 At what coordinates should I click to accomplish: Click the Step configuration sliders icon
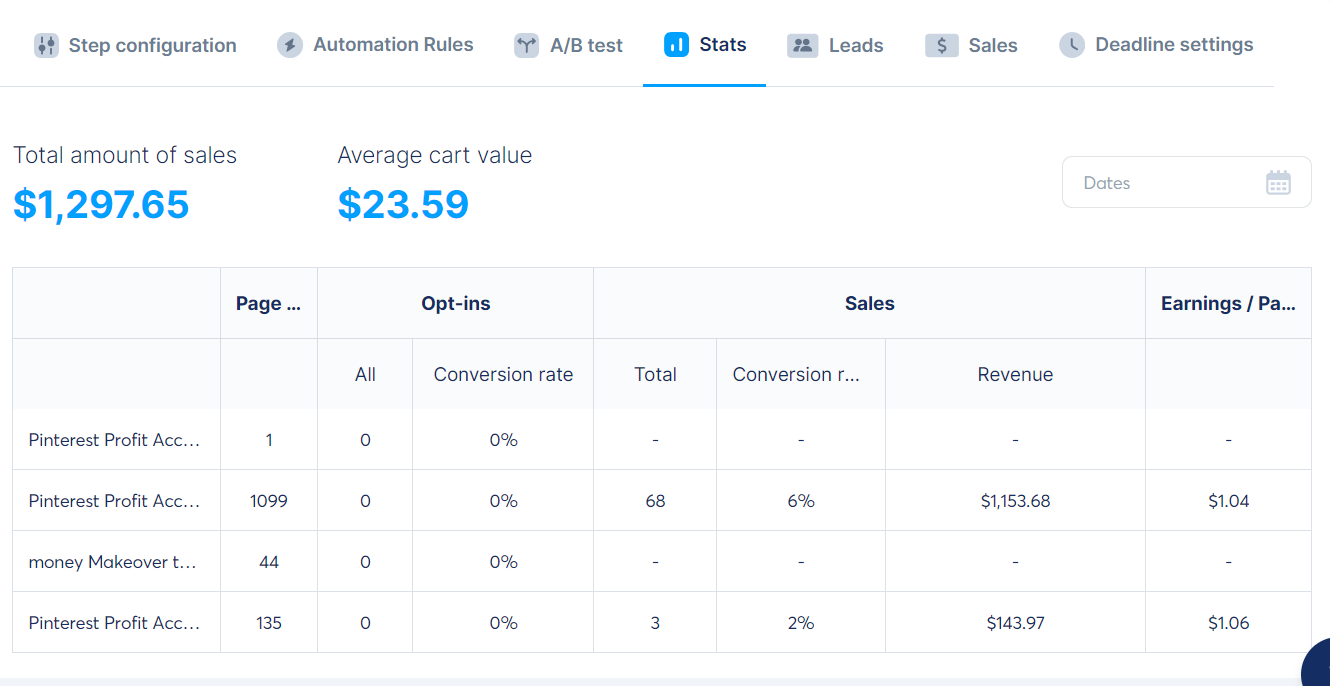coord(46,45)
